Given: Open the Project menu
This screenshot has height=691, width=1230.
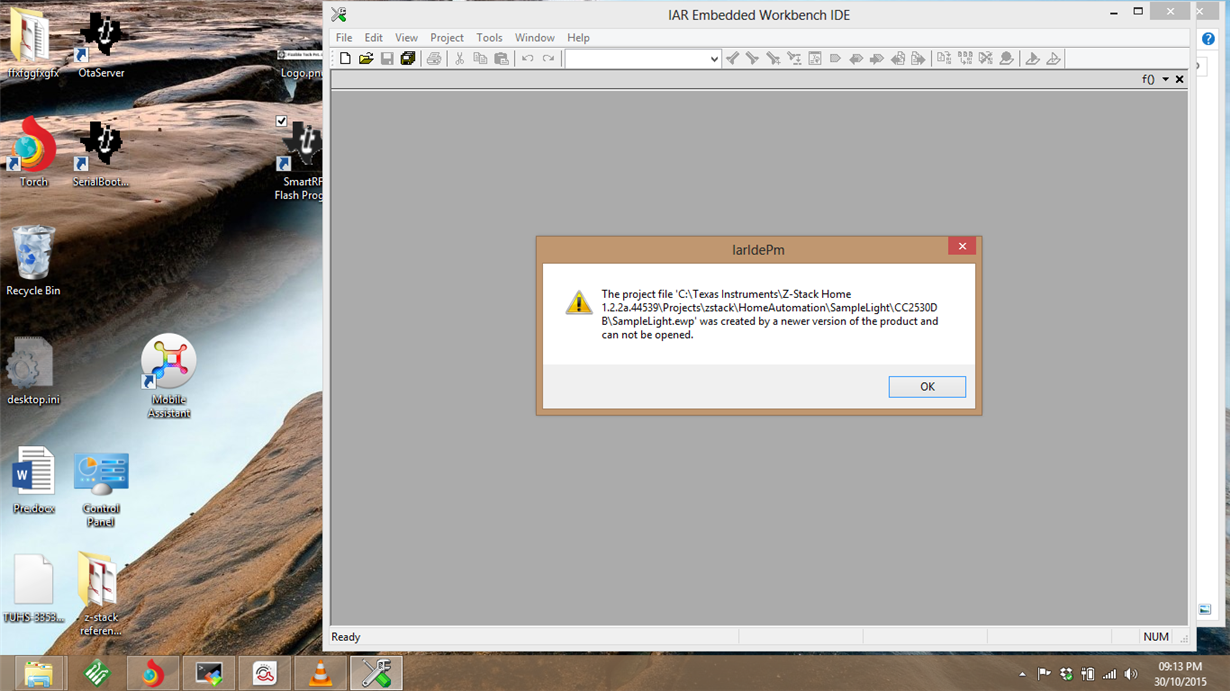Looking at the screenshot, I should pyautogui.click(x=447, y=38).
